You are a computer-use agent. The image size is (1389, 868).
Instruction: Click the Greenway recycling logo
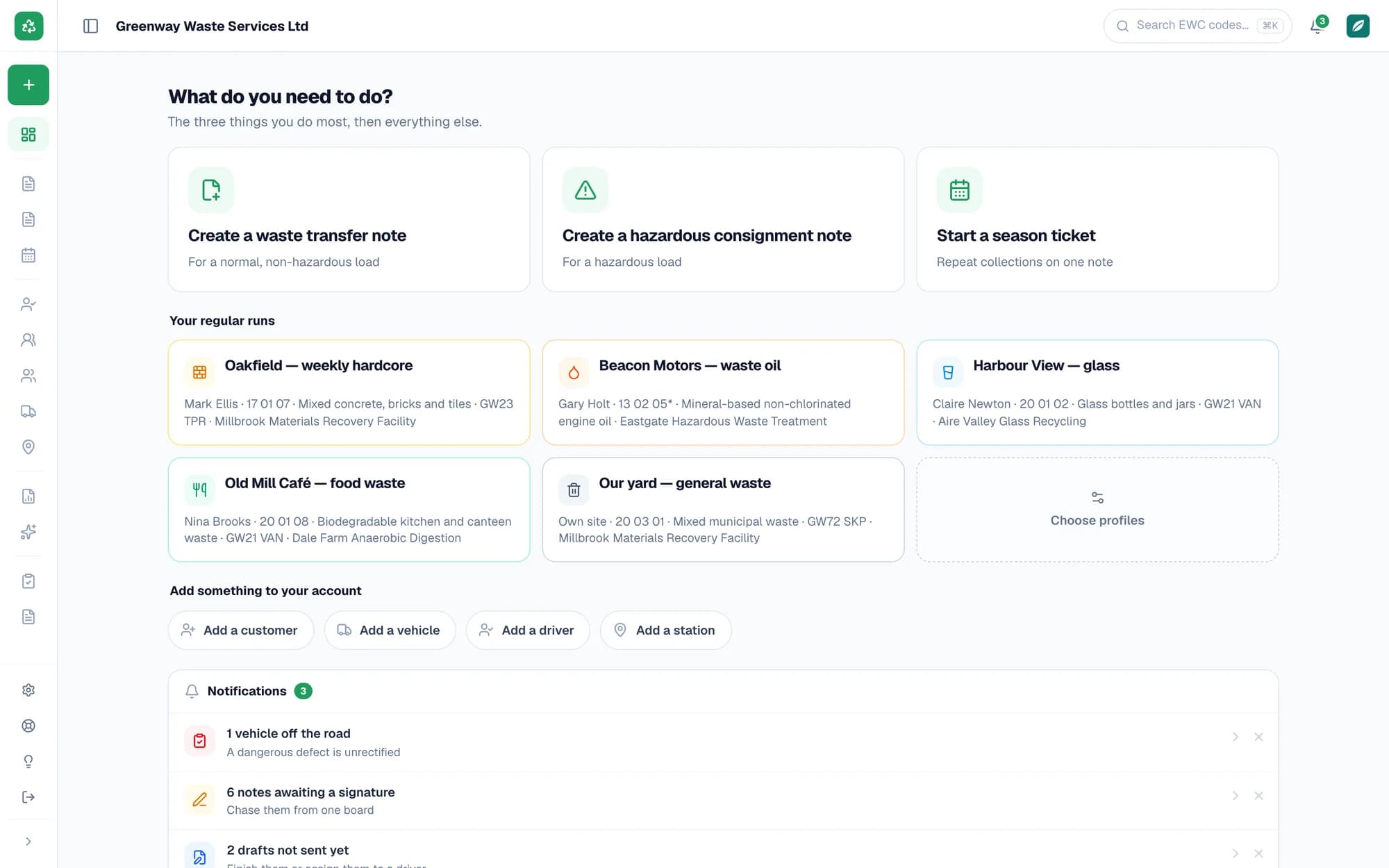(x=28, y=26)
